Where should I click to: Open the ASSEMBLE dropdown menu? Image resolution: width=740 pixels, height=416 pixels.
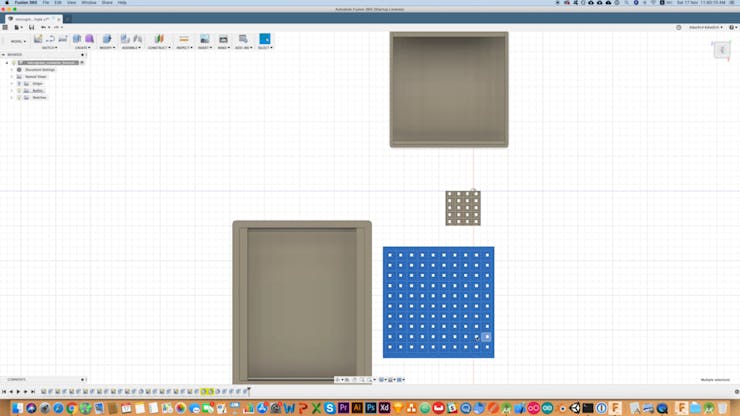pos(131,48)
